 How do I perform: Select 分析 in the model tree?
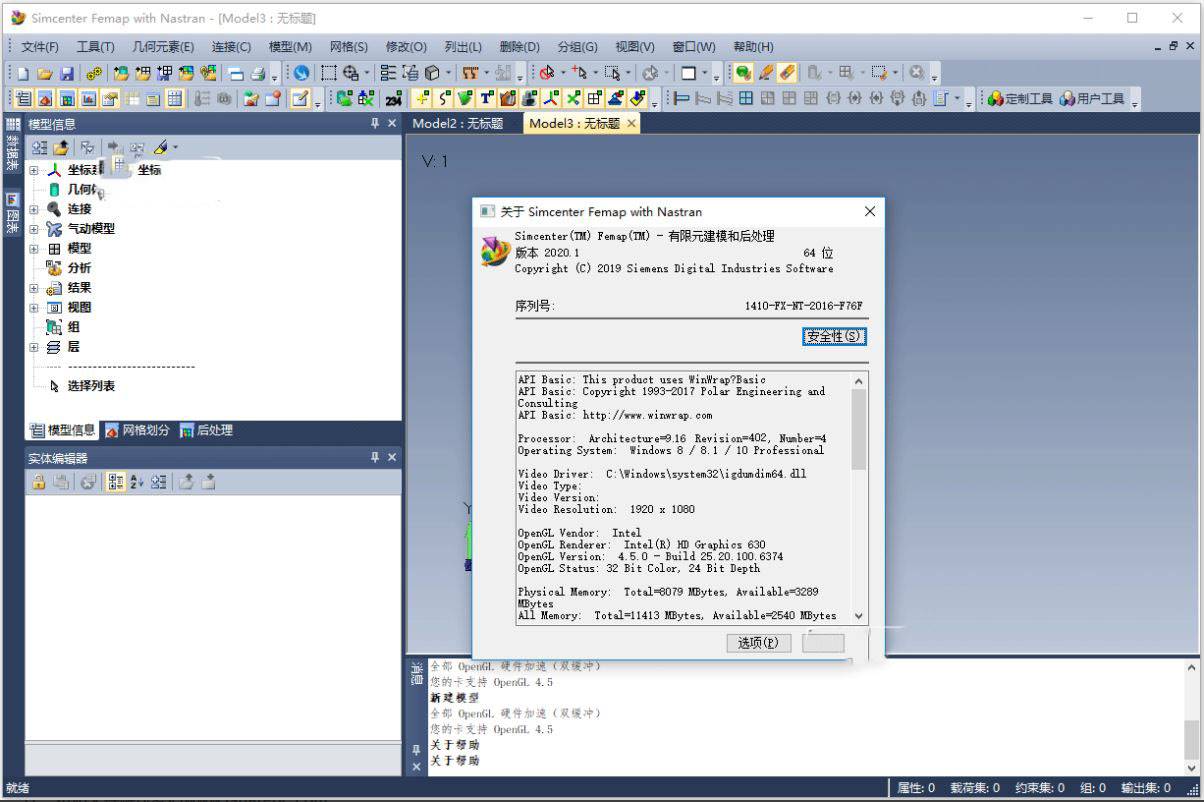pos(79,268)
